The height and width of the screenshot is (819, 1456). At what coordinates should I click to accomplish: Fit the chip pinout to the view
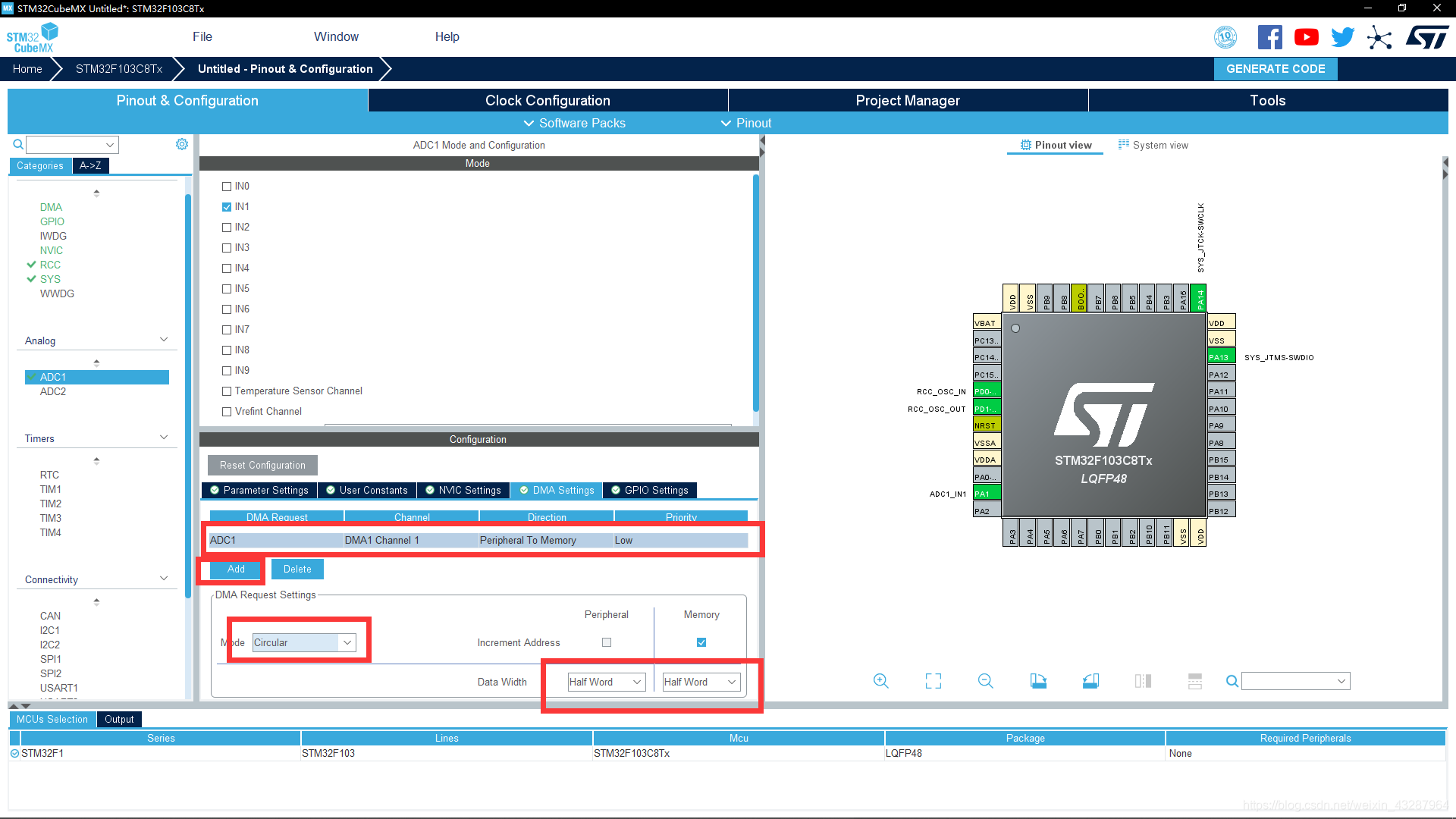[x=934, y=681]
